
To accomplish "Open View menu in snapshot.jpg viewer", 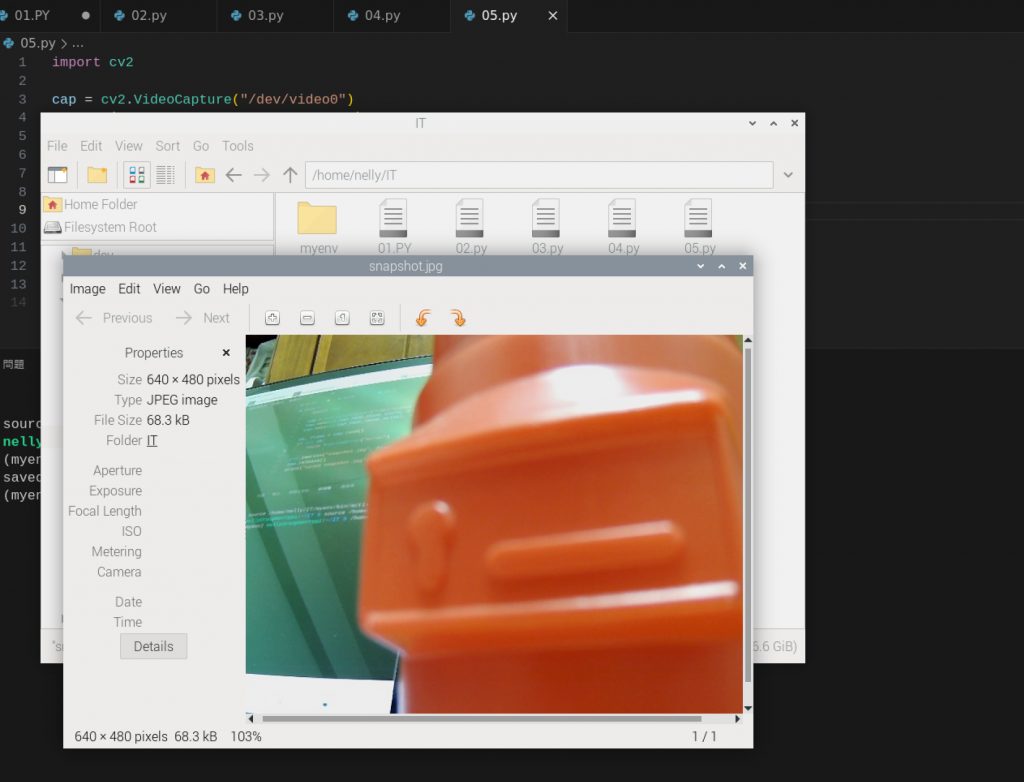I will [x=167, y=289].
